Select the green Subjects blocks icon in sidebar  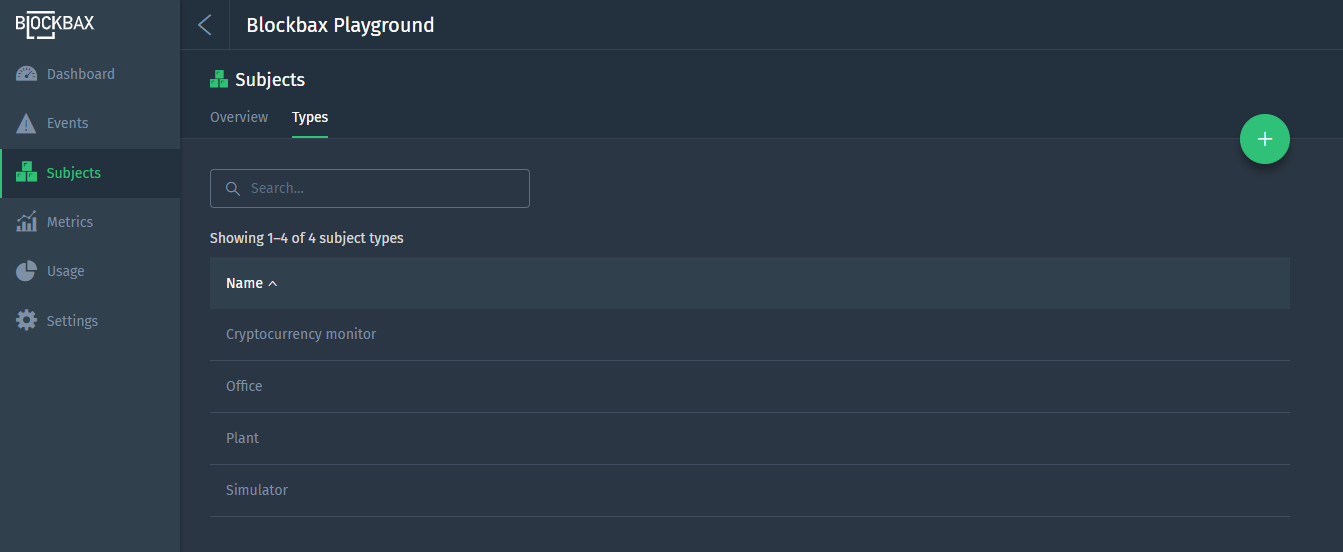point(27,173)
